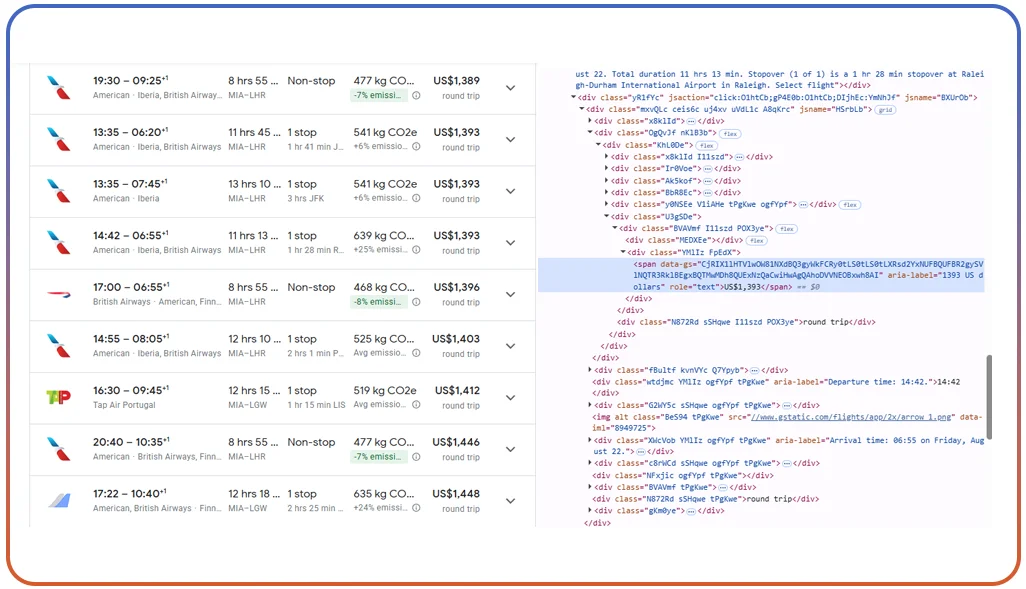Select the TAP Air Portugal logo
The width and height of the screenshot is (1026, 589).
coord(58,397)
